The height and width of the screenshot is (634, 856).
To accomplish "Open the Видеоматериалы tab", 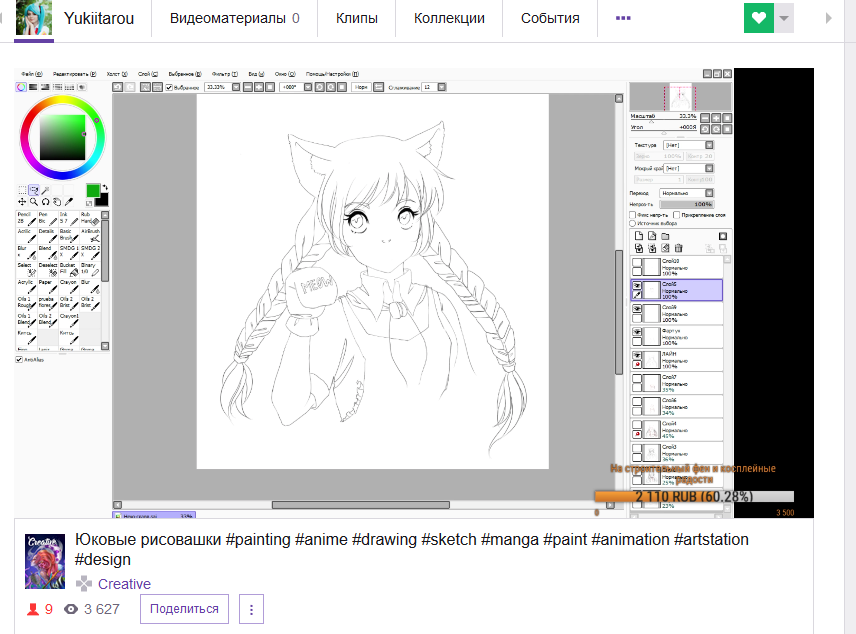I will coord(235,19).
